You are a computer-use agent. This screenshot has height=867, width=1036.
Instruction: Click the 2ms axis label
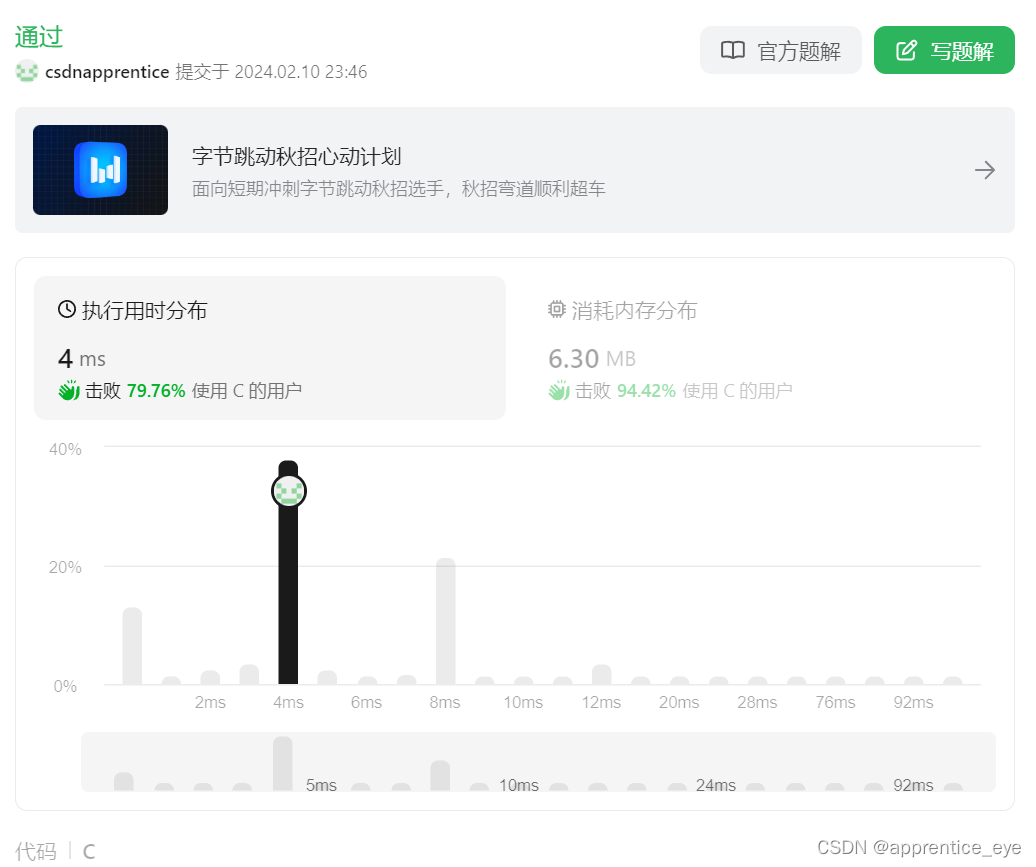[210, 702]
